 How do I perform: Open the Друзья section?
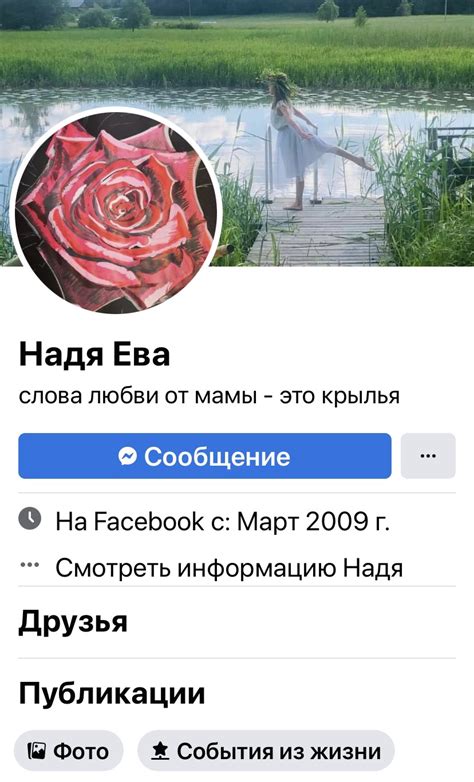click(73, 621)
